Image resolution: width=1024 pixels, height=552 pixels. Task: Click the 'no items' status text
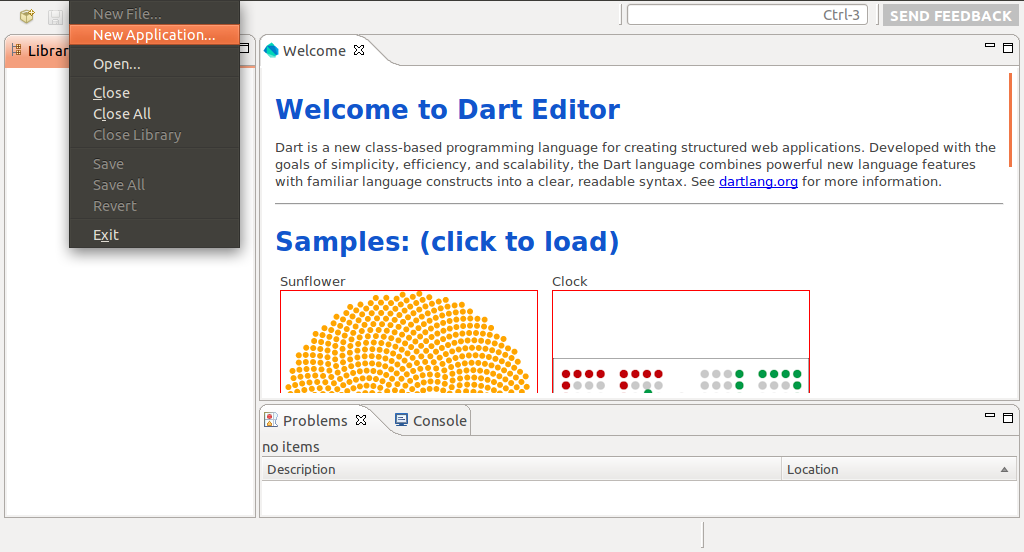(291, 447)
